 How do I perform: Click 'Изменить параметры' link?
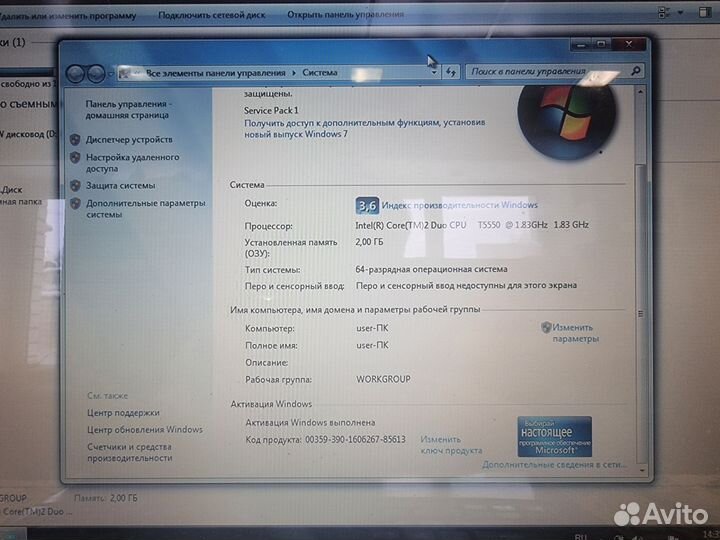(575, 333)
